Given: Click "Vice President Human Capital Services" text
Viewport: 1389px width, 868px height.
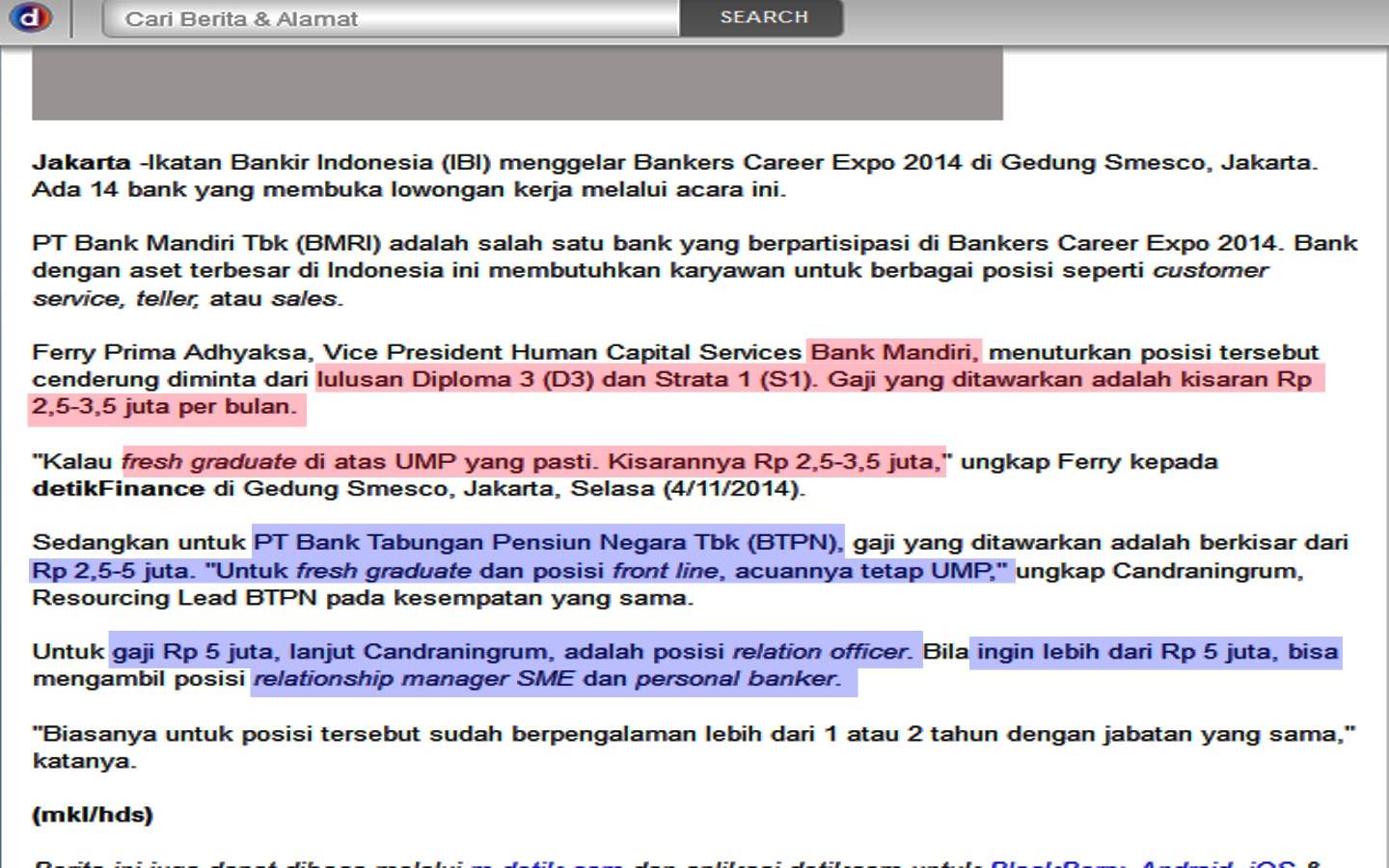Looking at the screenshot, I should tap(562, 353).
